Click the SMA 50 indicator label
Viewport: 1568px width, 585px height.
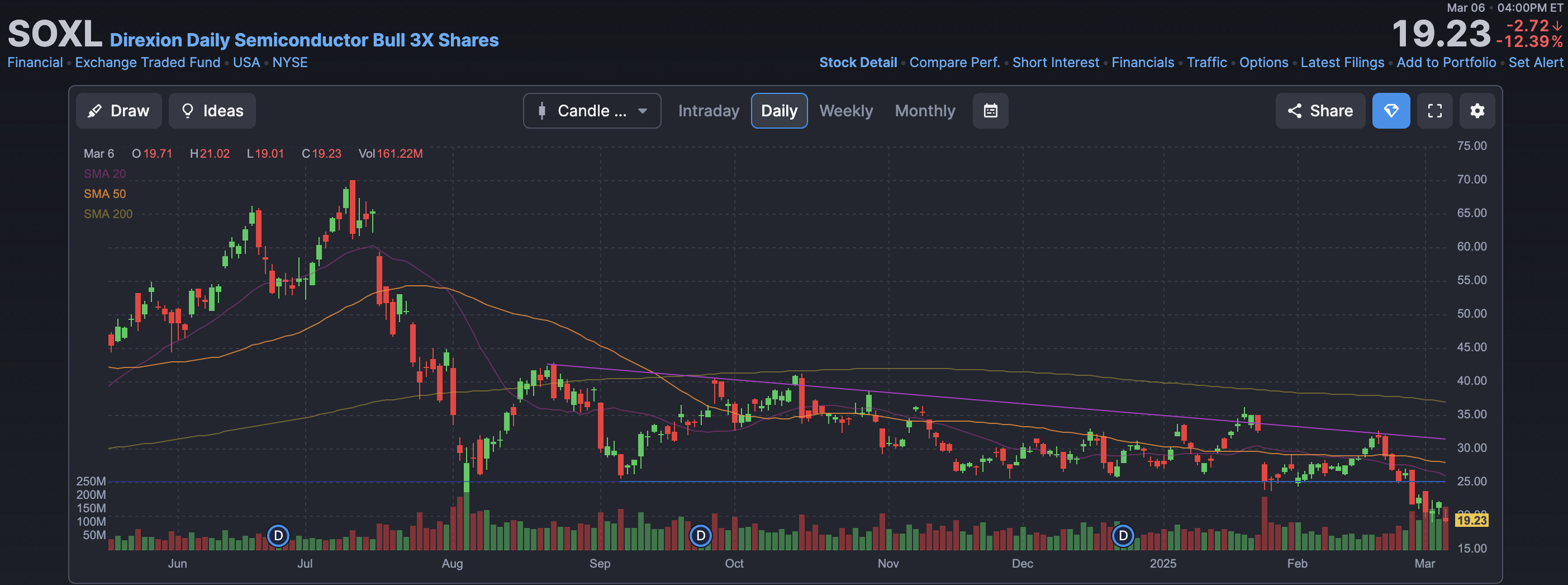(104, 194)
